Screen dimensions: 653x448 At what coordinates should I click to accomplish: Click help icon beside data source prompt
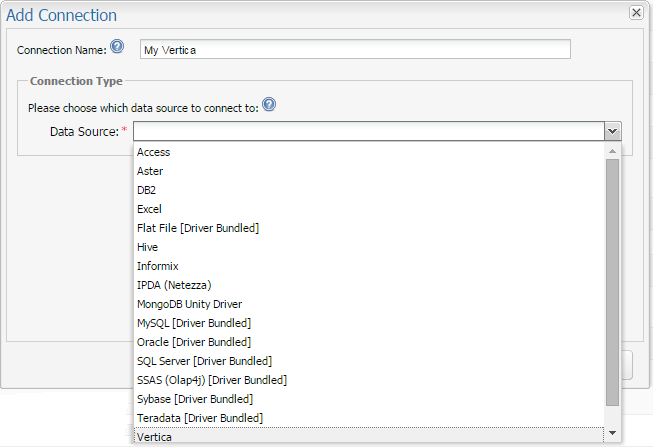coord(269,106)
